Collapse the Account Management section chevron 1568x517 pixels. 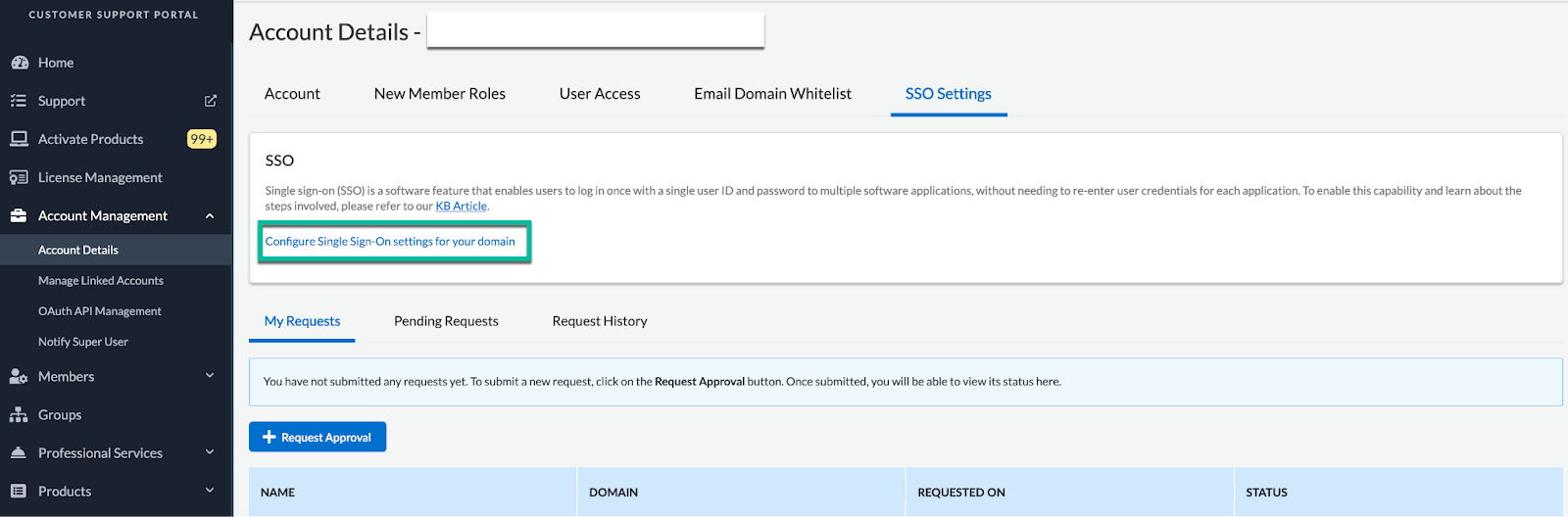tap(210, 216)
